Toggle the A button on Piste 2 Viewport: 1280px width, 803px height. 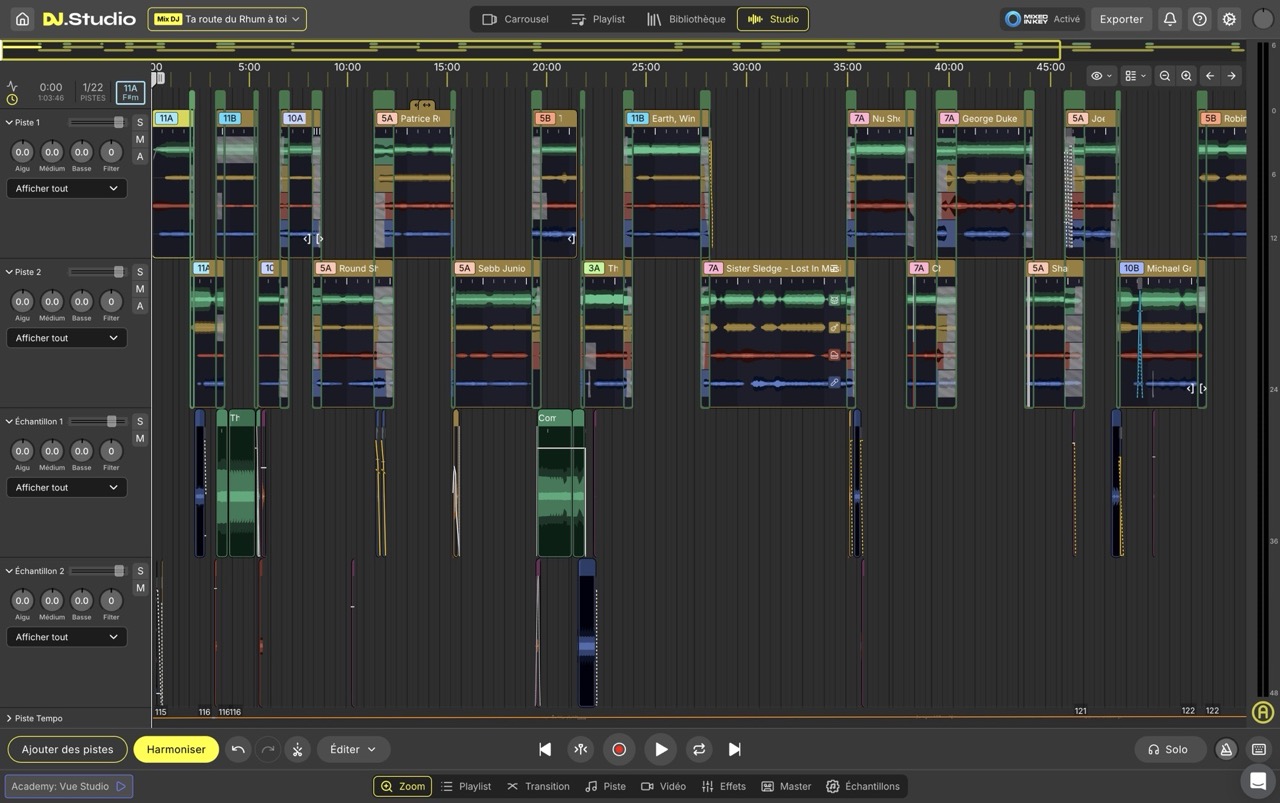click(x=140, y=306)
